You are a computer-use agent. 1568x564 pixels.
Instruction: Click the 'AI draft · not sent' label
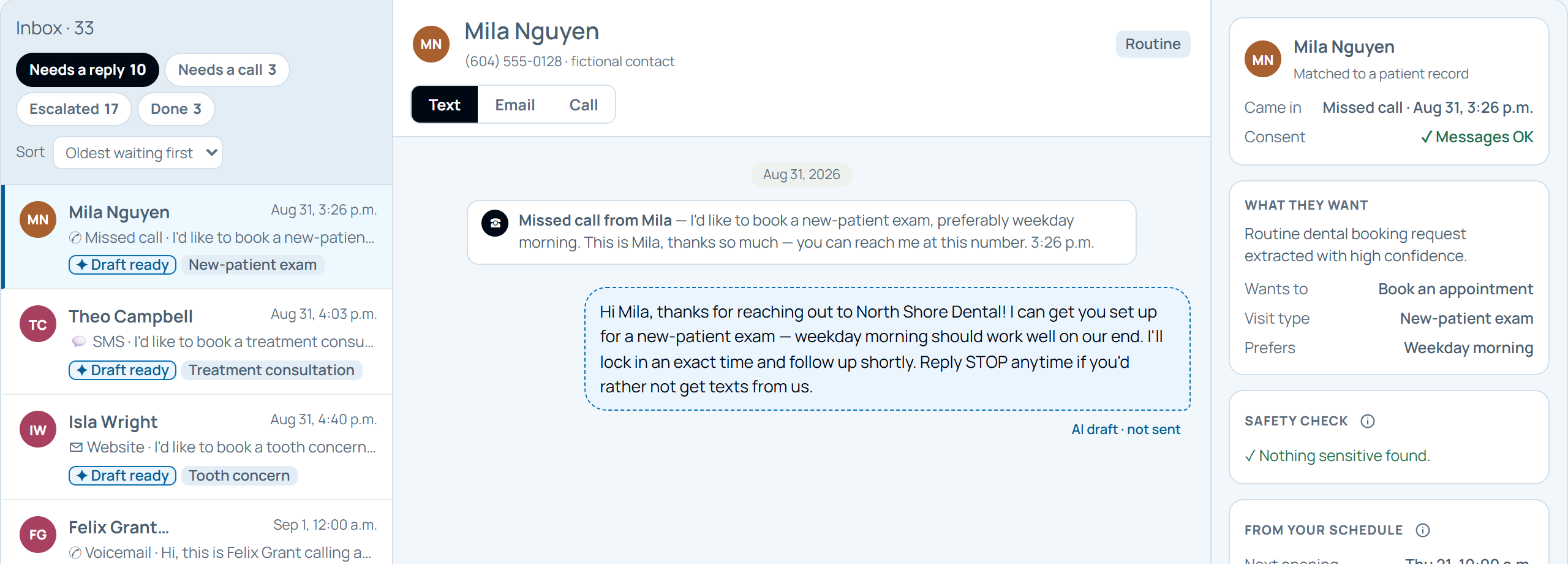tap(1126, 430)
